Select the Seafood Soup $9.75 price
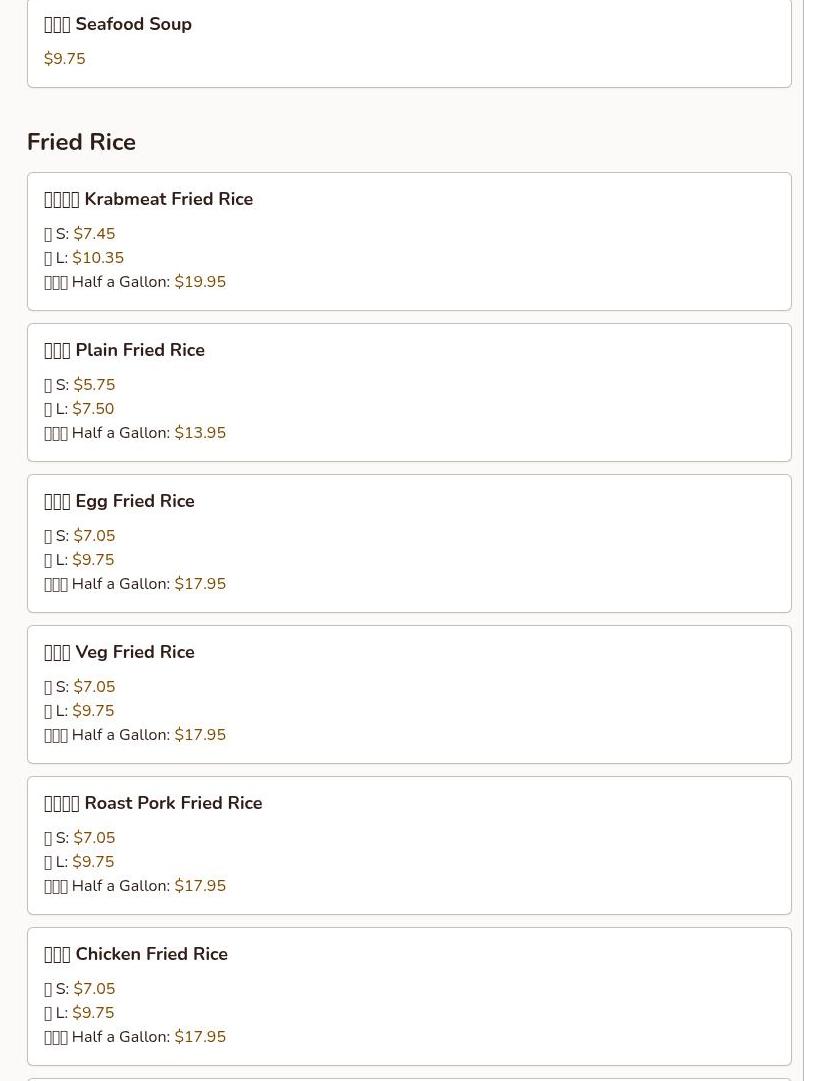The height and width of the screenshot is (1081, 824). click(x=65, y=59)
